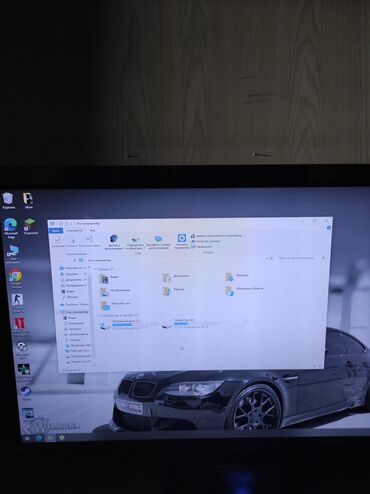Open the Counter-Strike desktop shortcut
The image size is (370, 494).
point(17,302)
